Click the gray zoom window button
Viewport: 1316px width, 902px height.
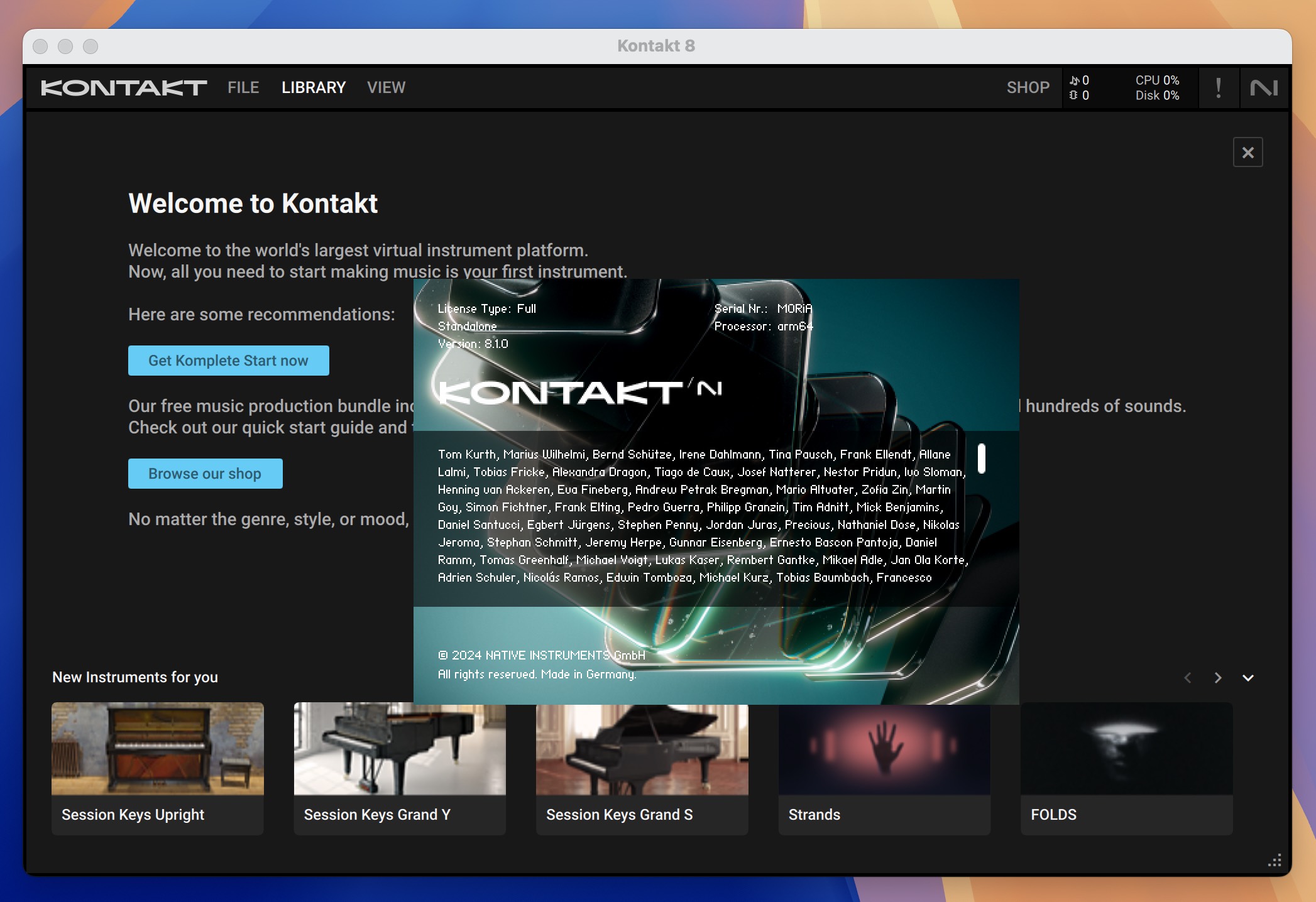[90, 46]
